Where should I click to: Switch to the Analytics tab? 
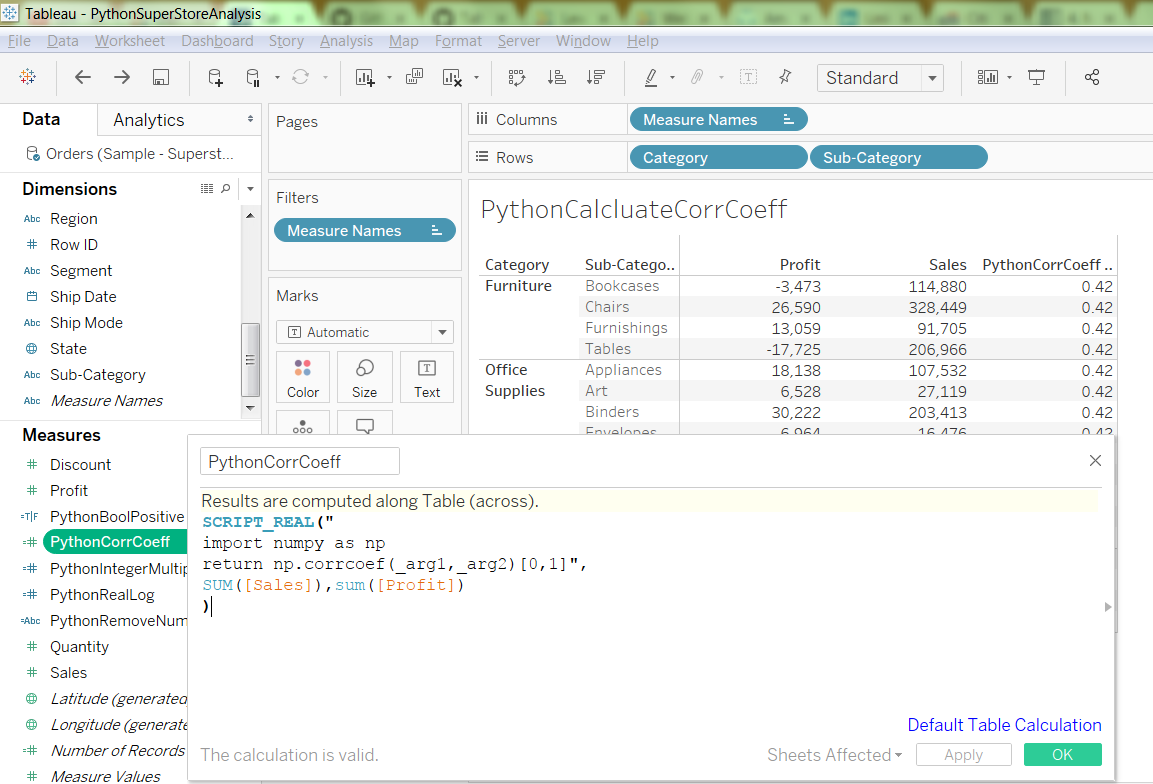[x=149, y=120]
